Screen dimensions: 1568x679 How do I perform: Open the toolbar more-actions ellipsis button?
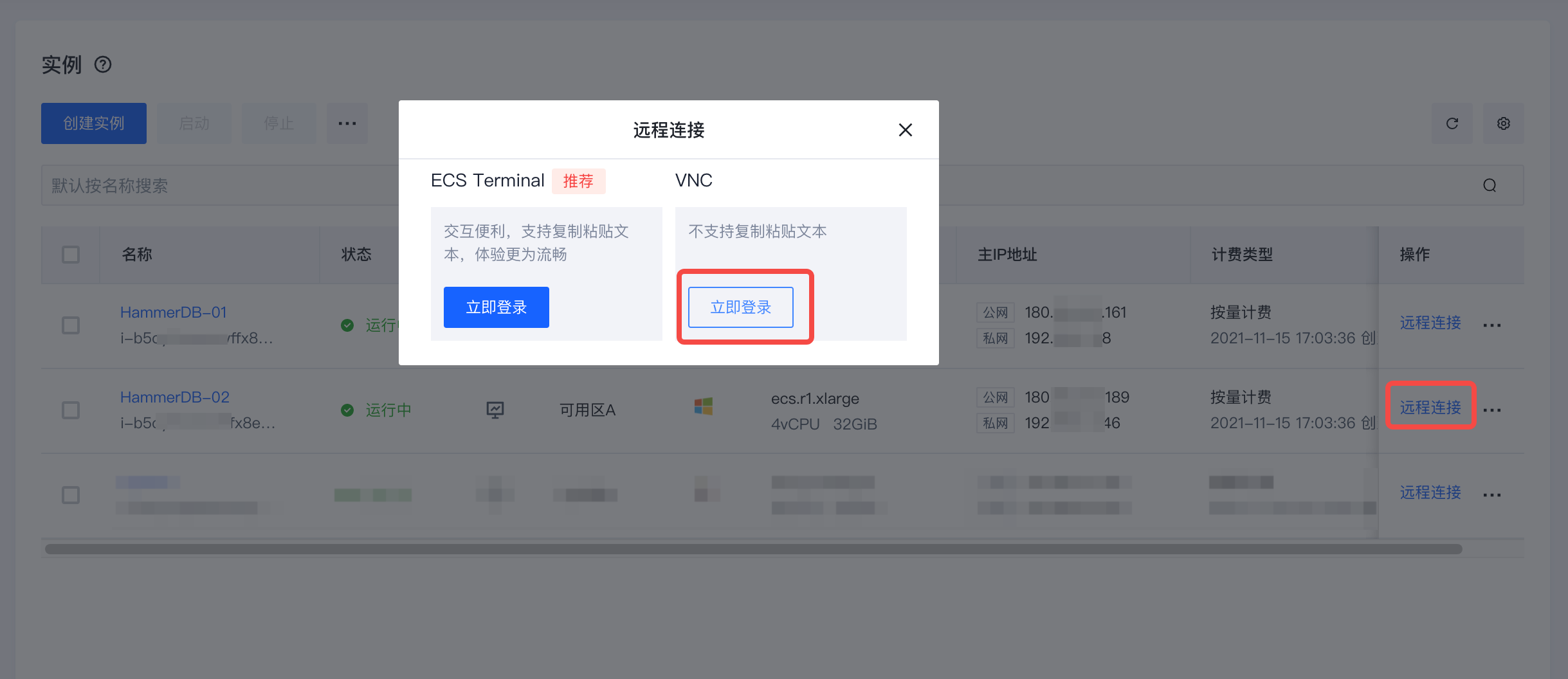coord(347,123)
